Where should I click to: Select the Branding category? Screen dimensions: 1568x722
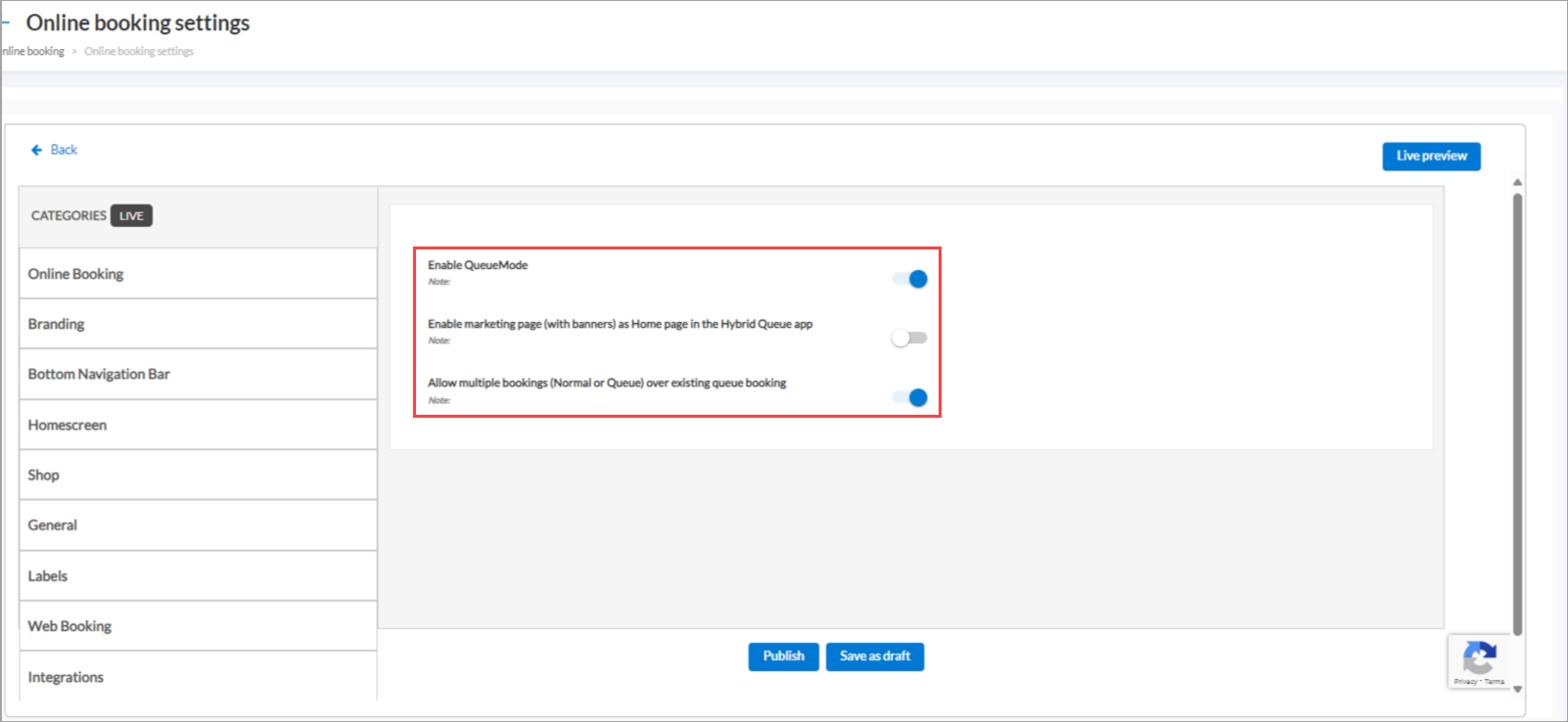(x=198, y=324)
